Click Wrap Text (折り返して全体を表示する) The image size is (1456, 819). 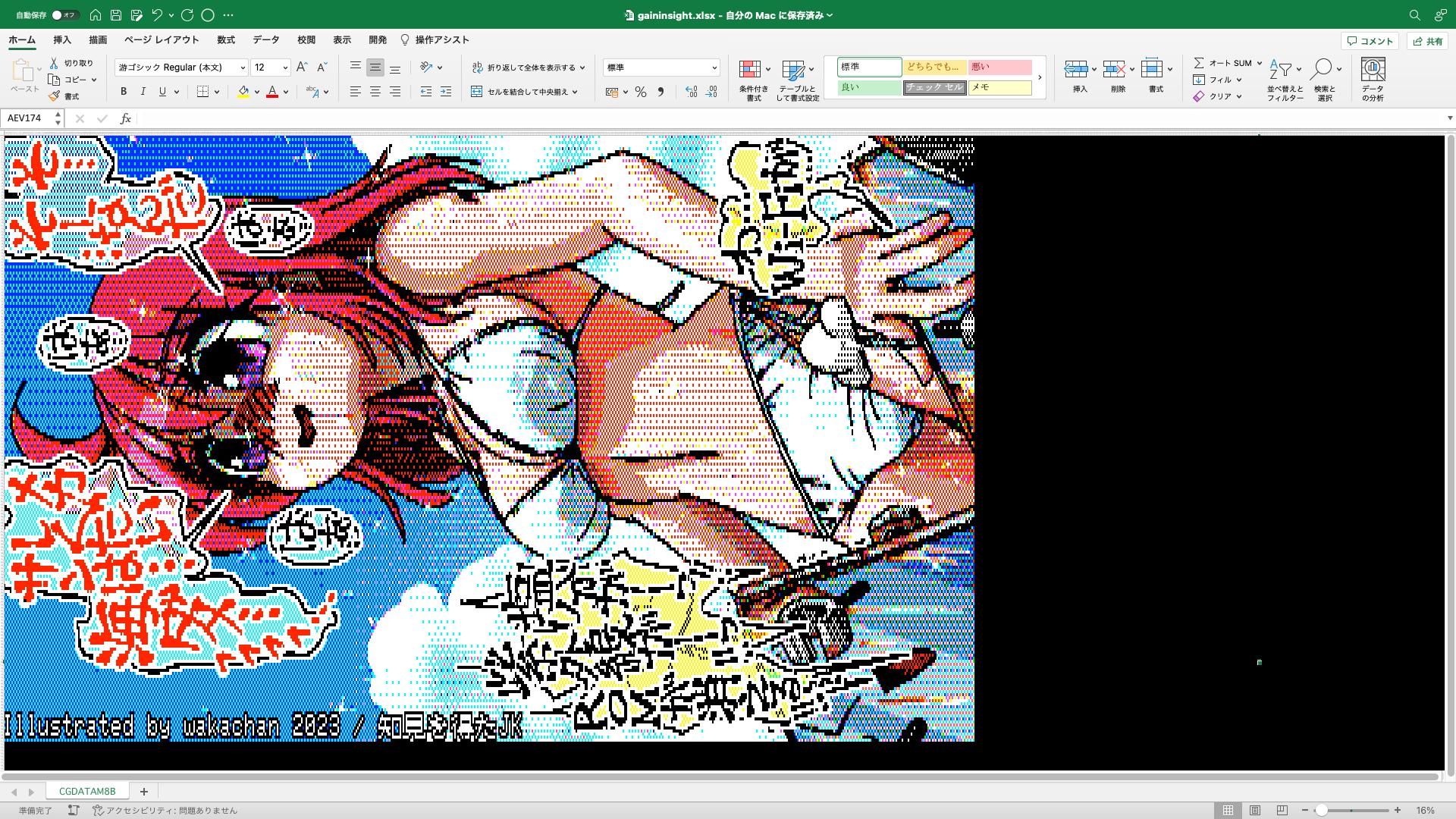tap(529, 67)
